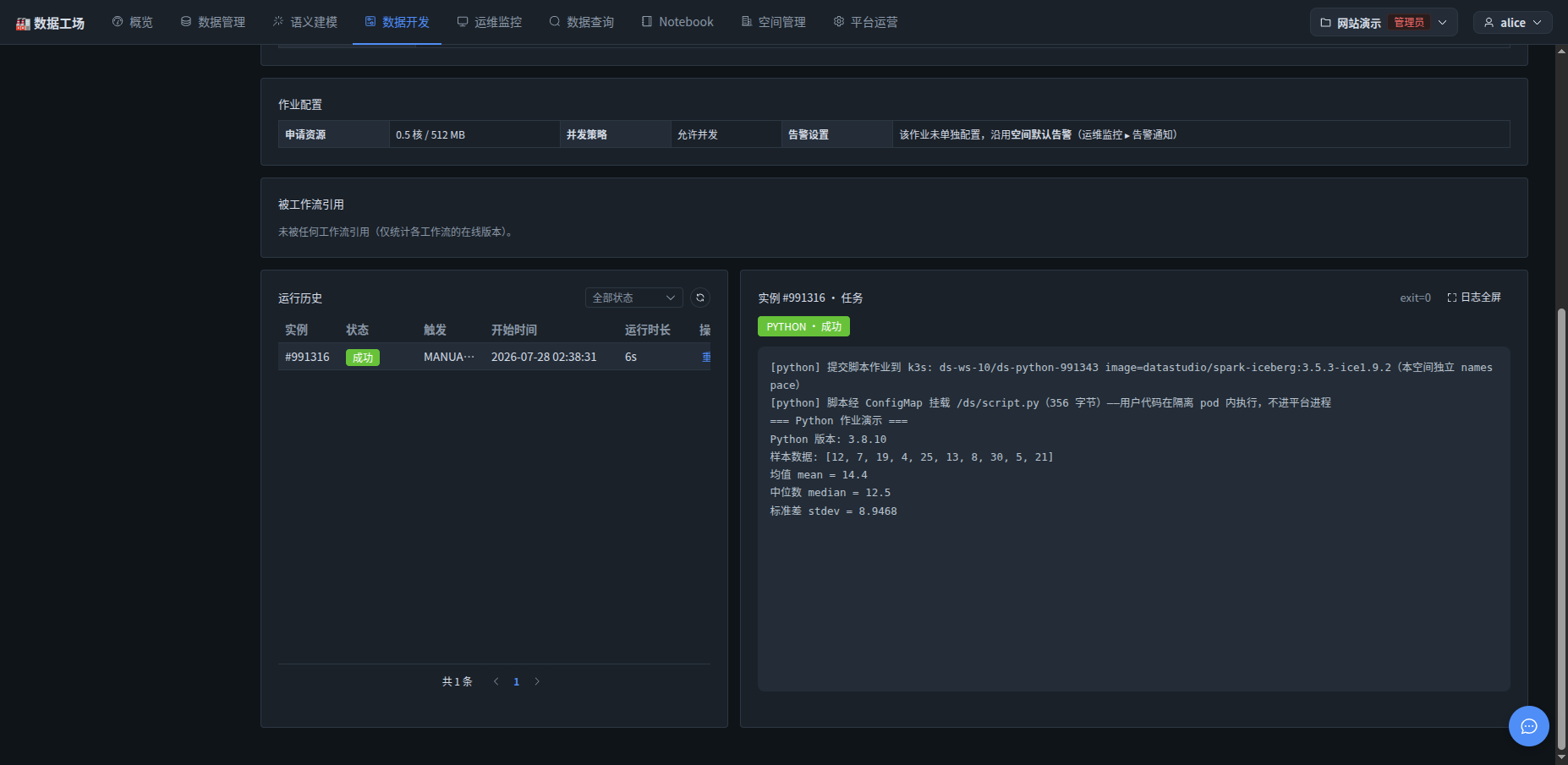Select page 1 in pagination
The height and width of the screenshot is (765, 1568).
(517, 681)
